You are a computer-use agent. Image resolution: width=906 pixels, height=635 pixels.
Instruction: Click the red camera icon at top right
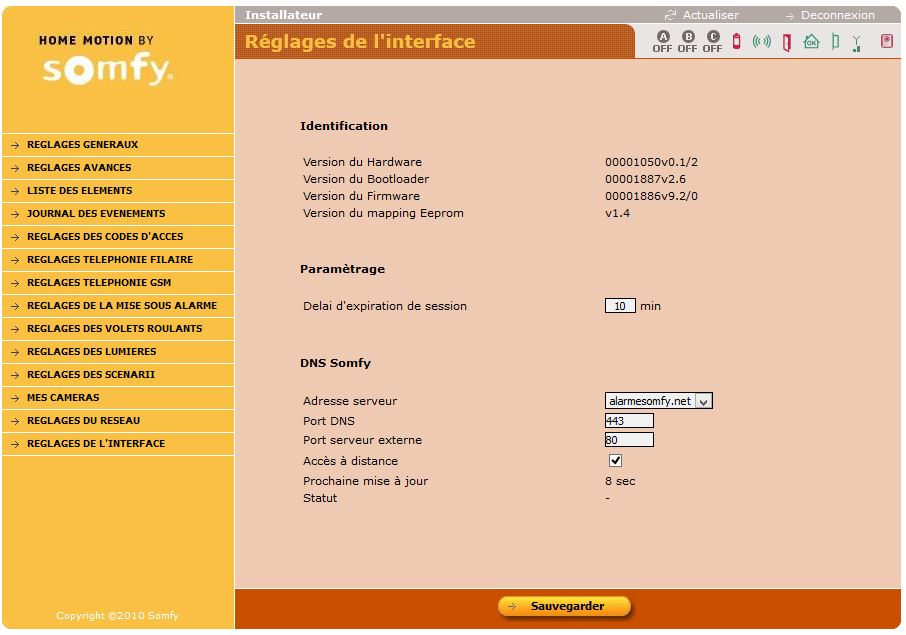tap(886, 41)
